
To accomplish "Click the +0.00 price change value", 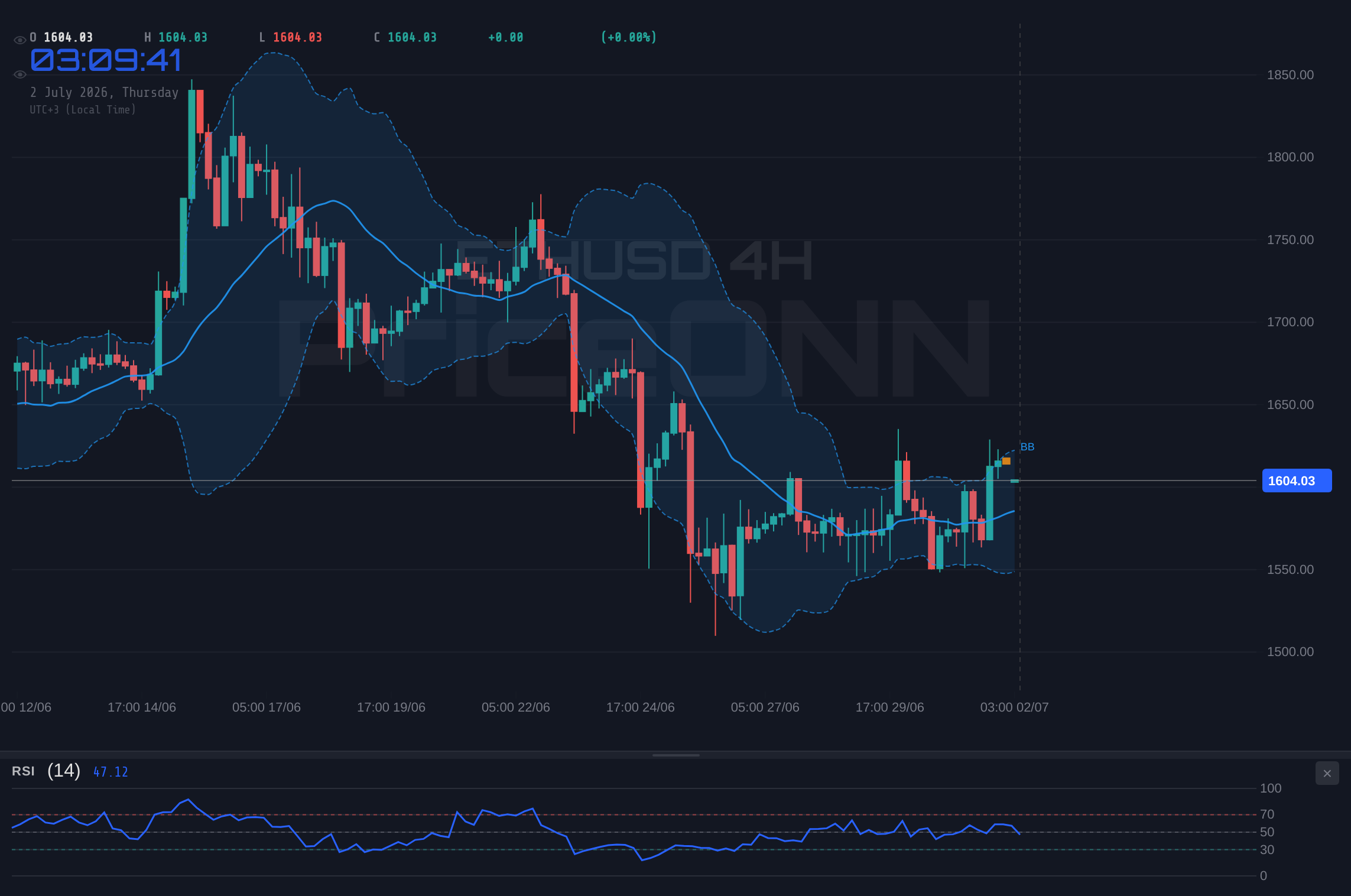I will click(506, 37).
